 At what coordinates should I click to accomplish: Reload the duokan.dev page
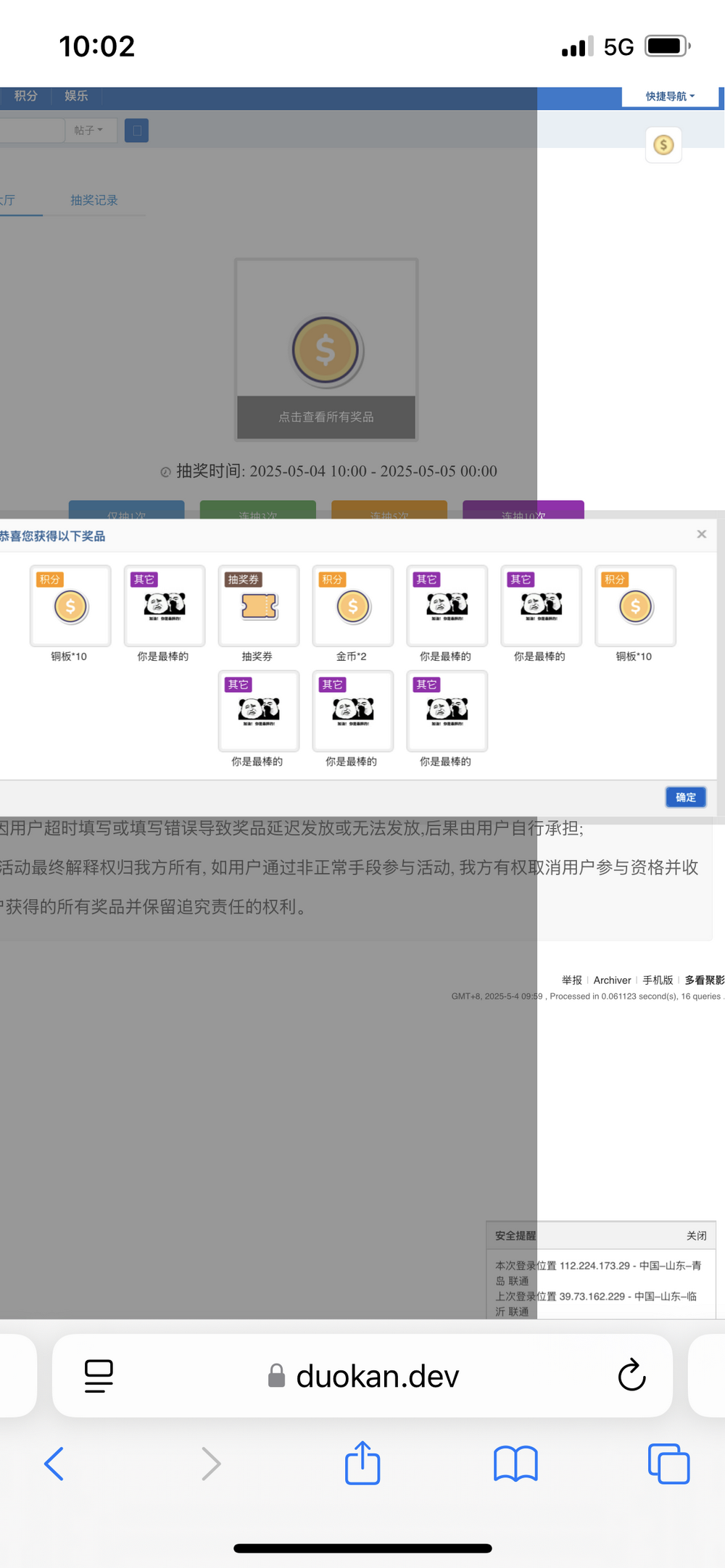pos(631,1375)
